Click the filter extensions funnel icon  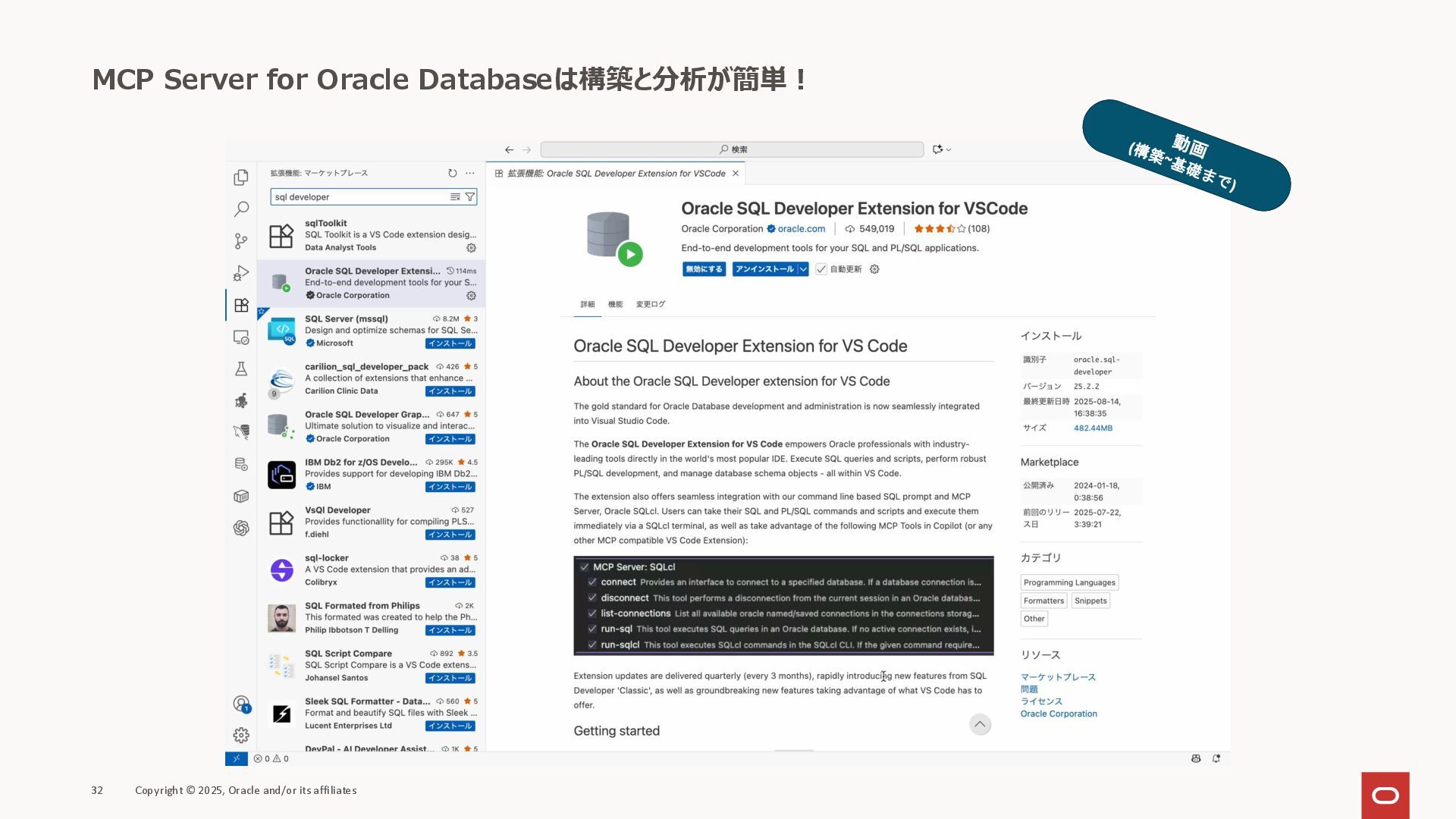(x=470, y=197)
